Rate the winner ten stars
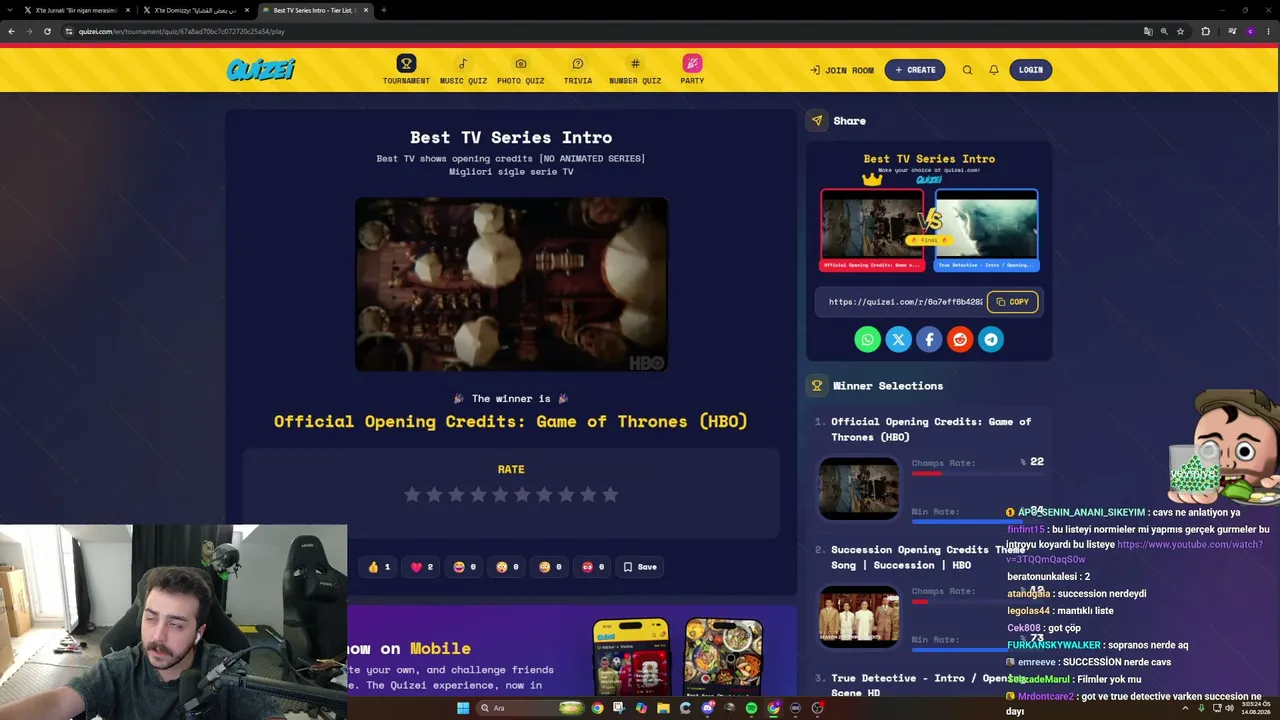This screenshot has width=1280, height=720. point(610,494)
